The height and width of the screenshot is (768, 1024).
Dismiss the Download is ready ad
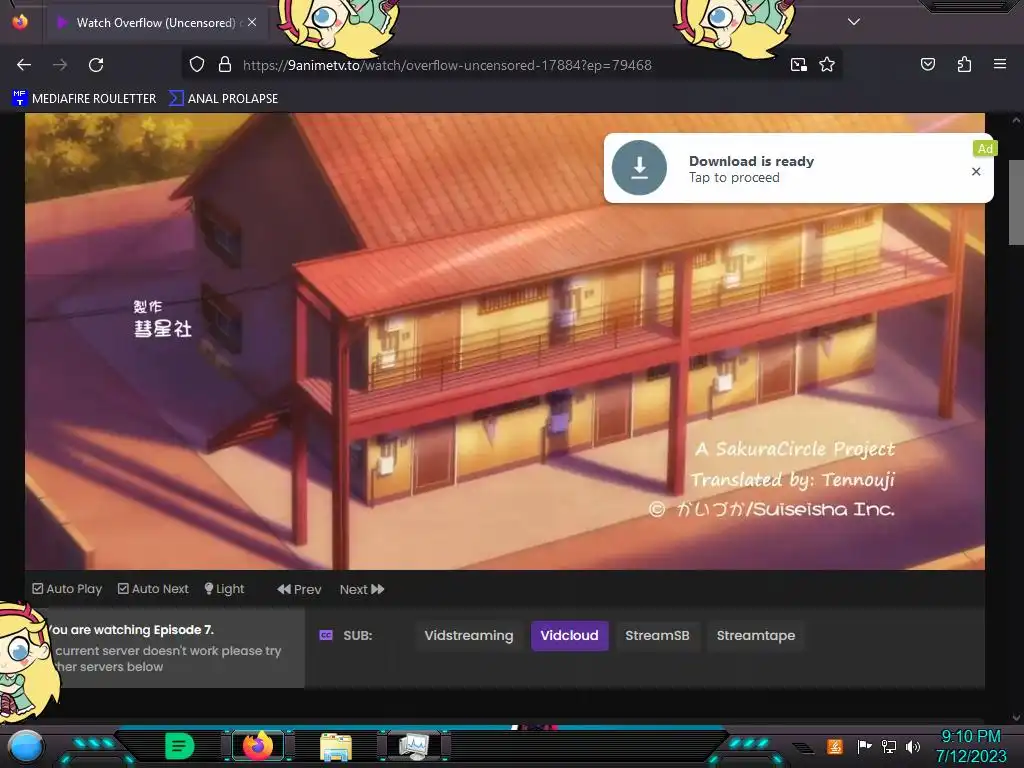[x=976, y=171]
